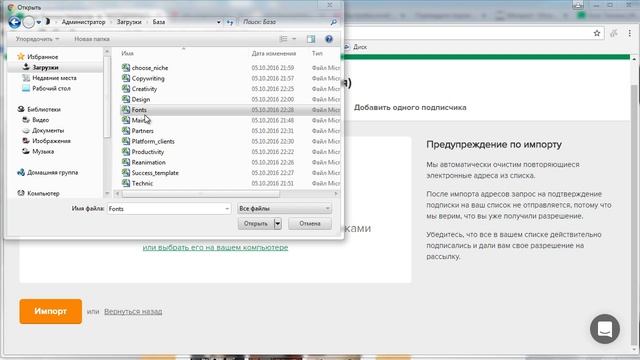Screen dimensions: 640x360
Task: Click the Новая папка button
Action: point(92,39)
